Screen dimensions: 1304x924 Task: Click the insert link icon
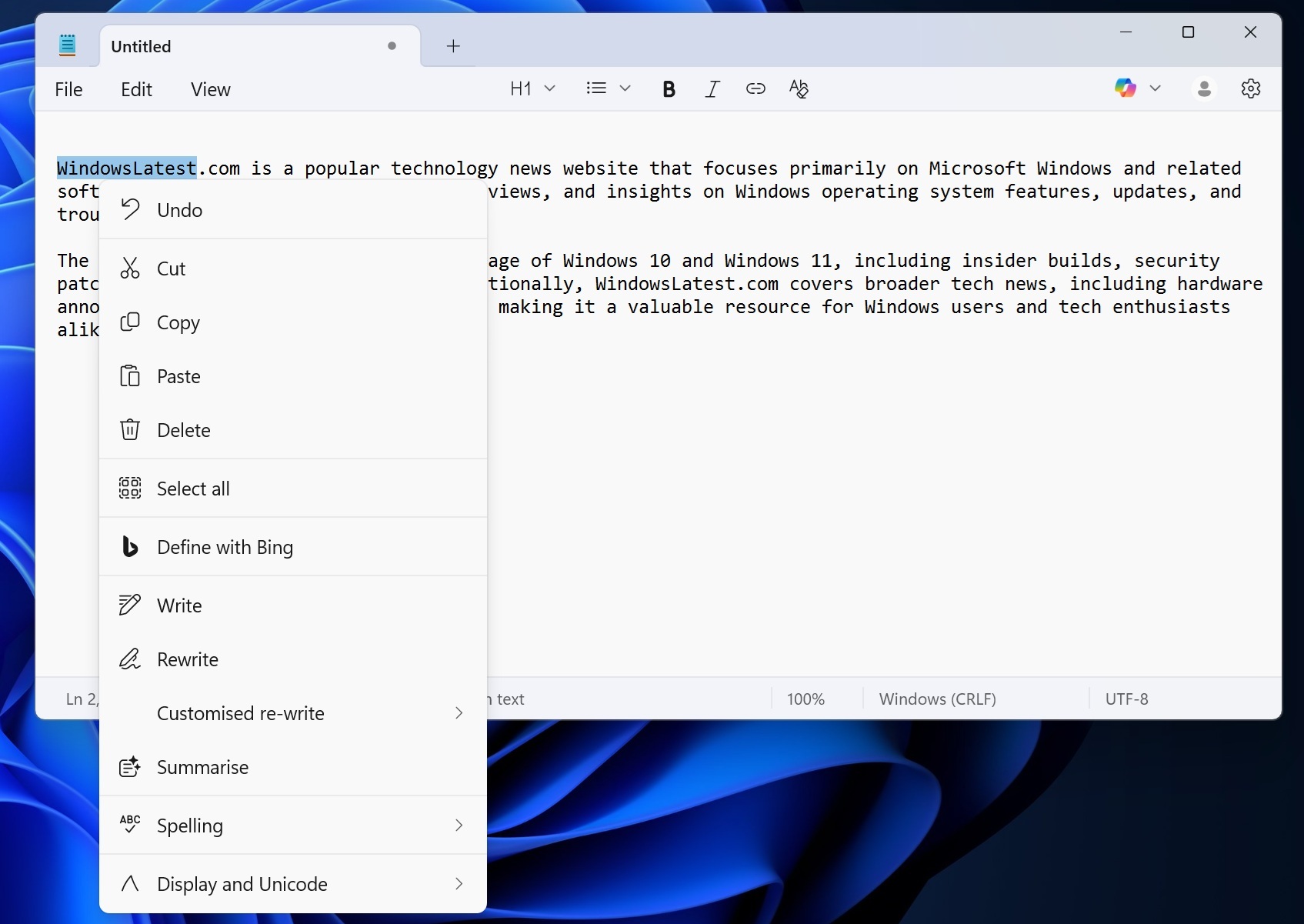(755, 89)
